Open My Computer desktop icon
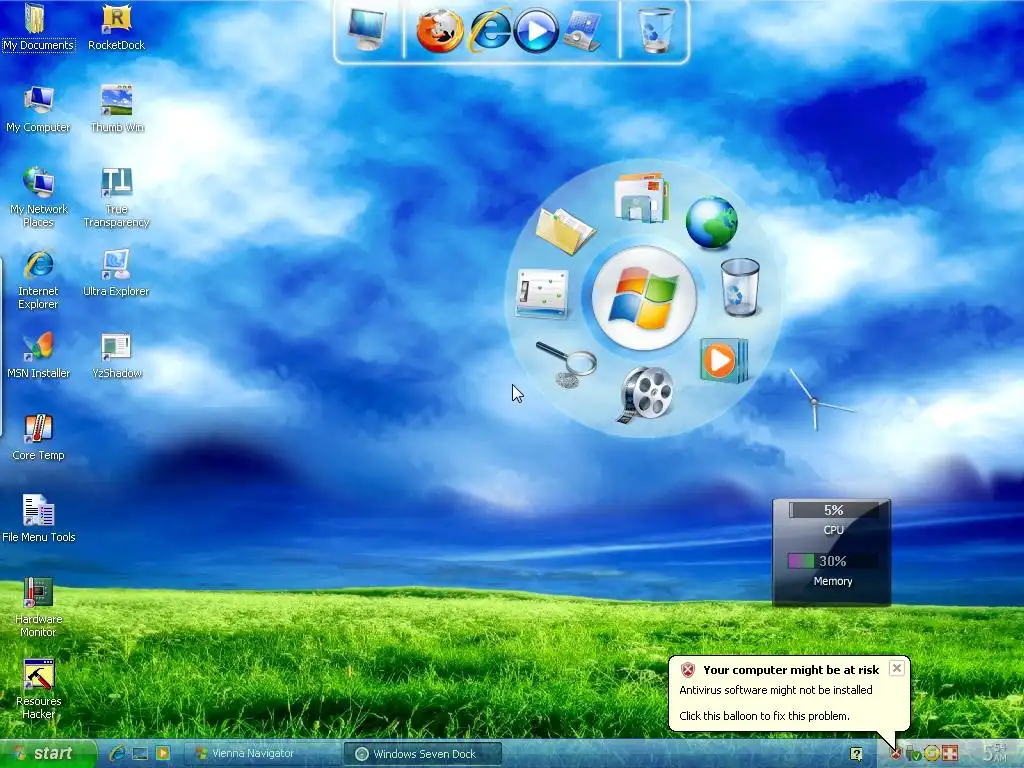 [x=38, y=109]
